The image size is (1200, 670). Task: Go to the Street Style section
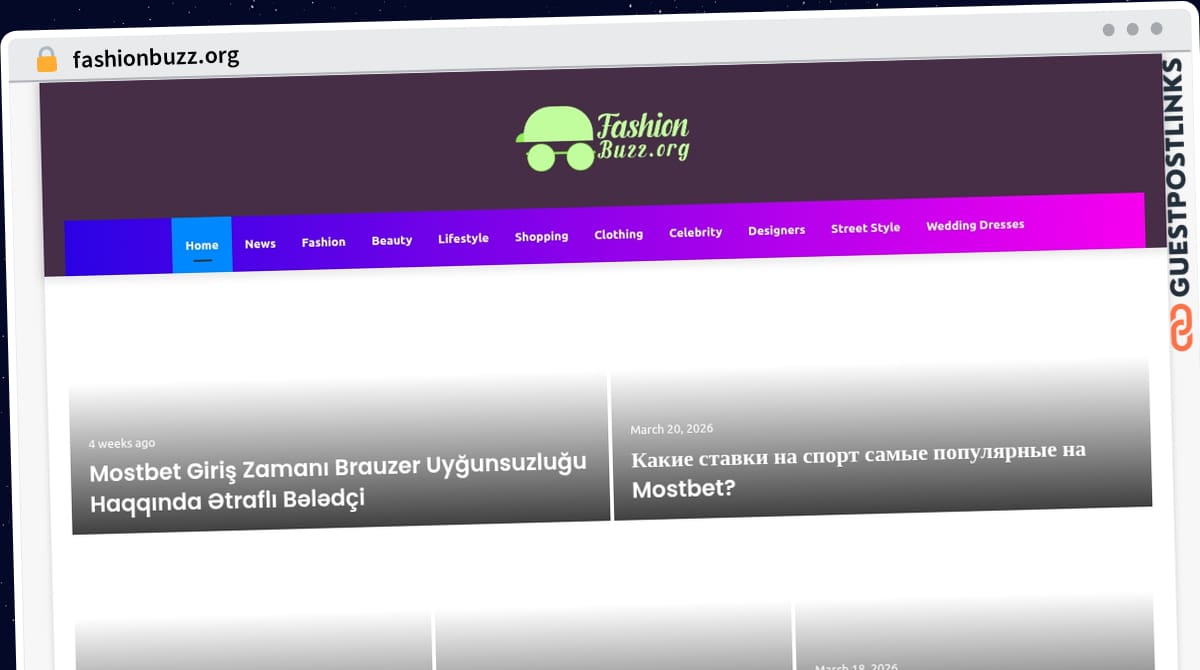pyautogui.click(x=865, y=228)
